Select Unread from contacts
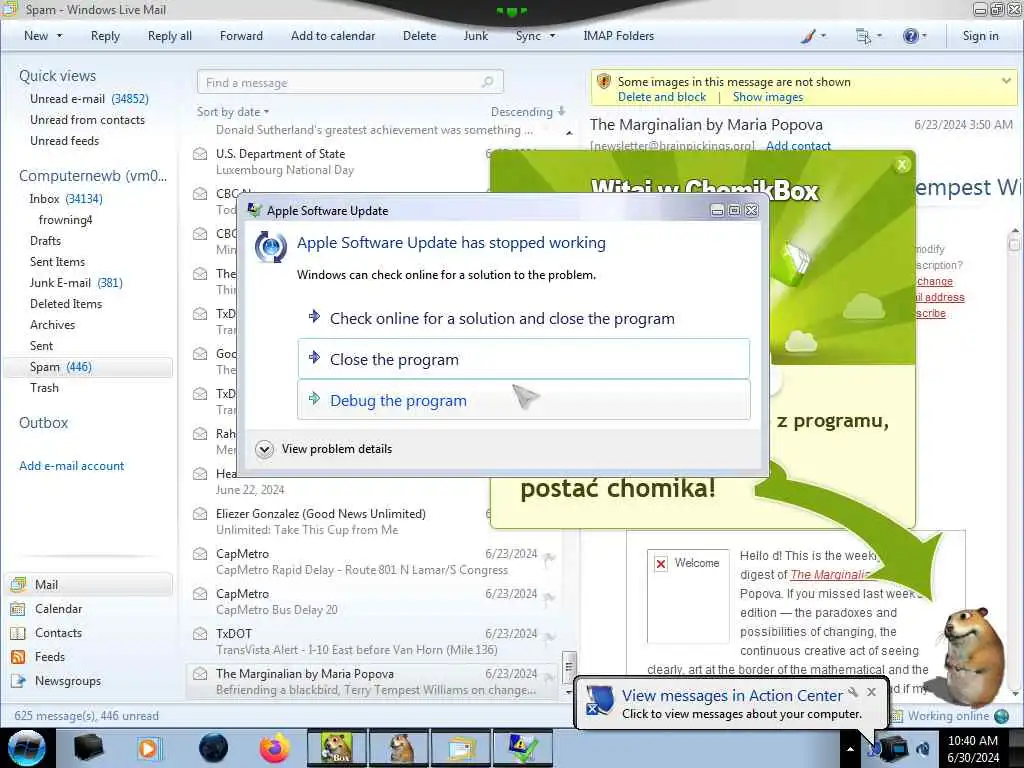1024x768 pixels. pos(88,120)
